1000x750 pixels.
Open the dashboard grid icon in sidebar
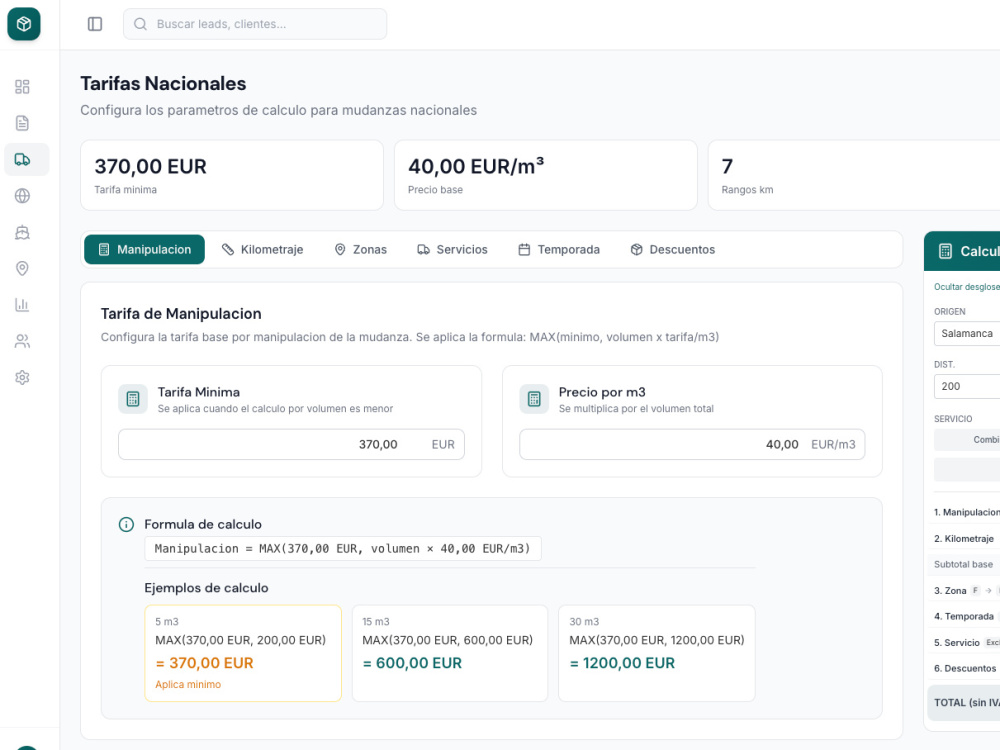pyautogui.click(x=22, y=87)
